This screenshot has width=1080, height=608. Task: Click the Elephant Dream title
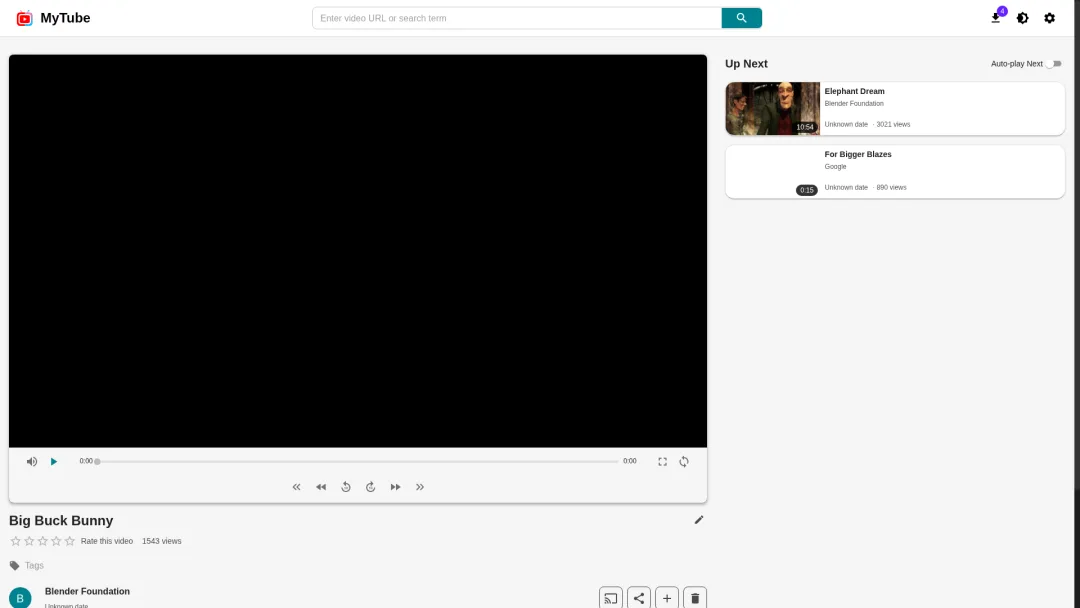pos(854,91)
